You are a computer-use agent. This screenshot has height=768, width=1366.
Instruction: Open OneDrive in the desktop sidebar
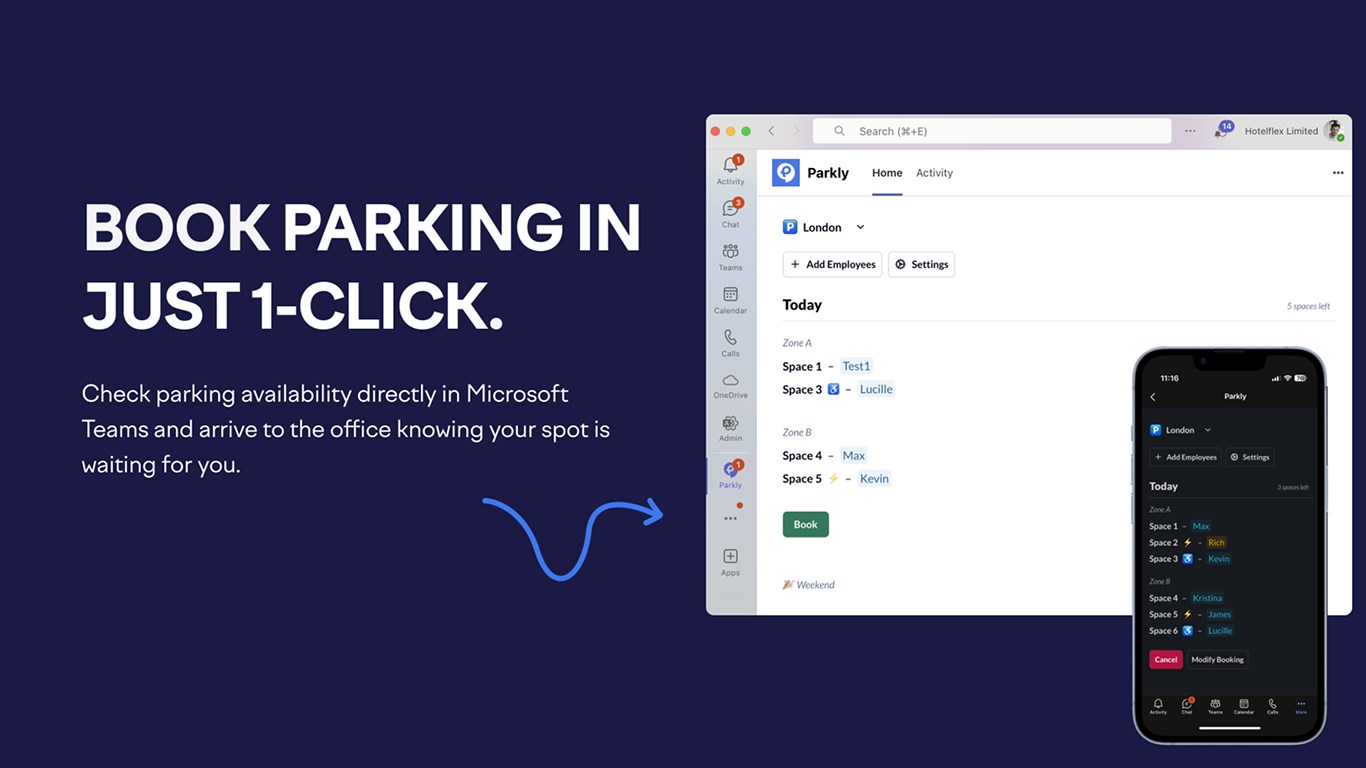(x=731, y=386)
